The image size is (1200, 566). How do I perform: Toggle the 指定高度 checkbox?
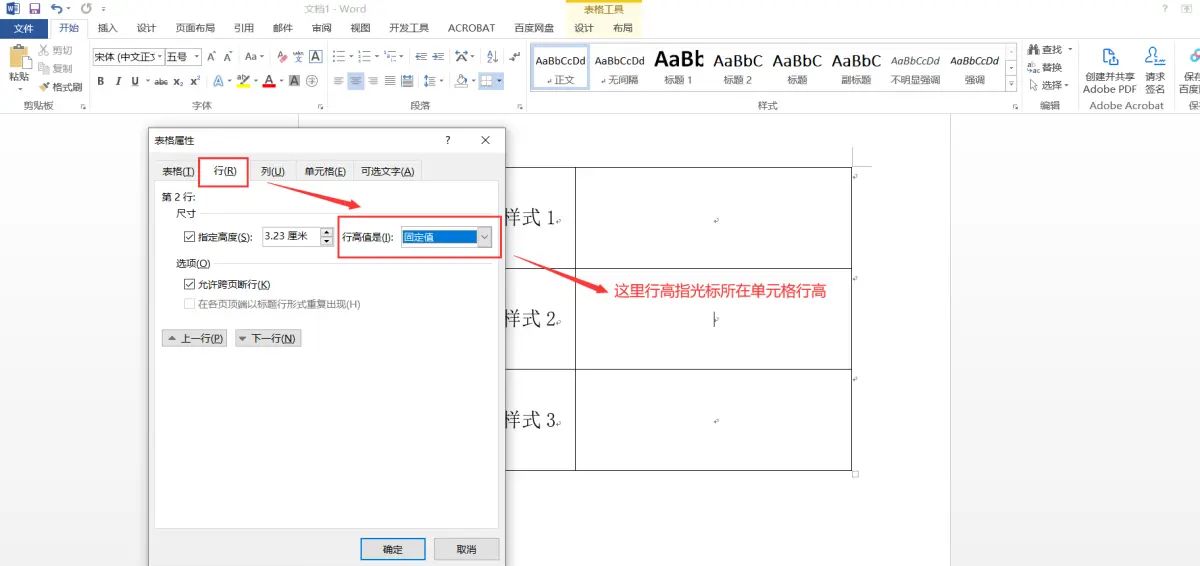pyautogui.click(x=189, y=237)
